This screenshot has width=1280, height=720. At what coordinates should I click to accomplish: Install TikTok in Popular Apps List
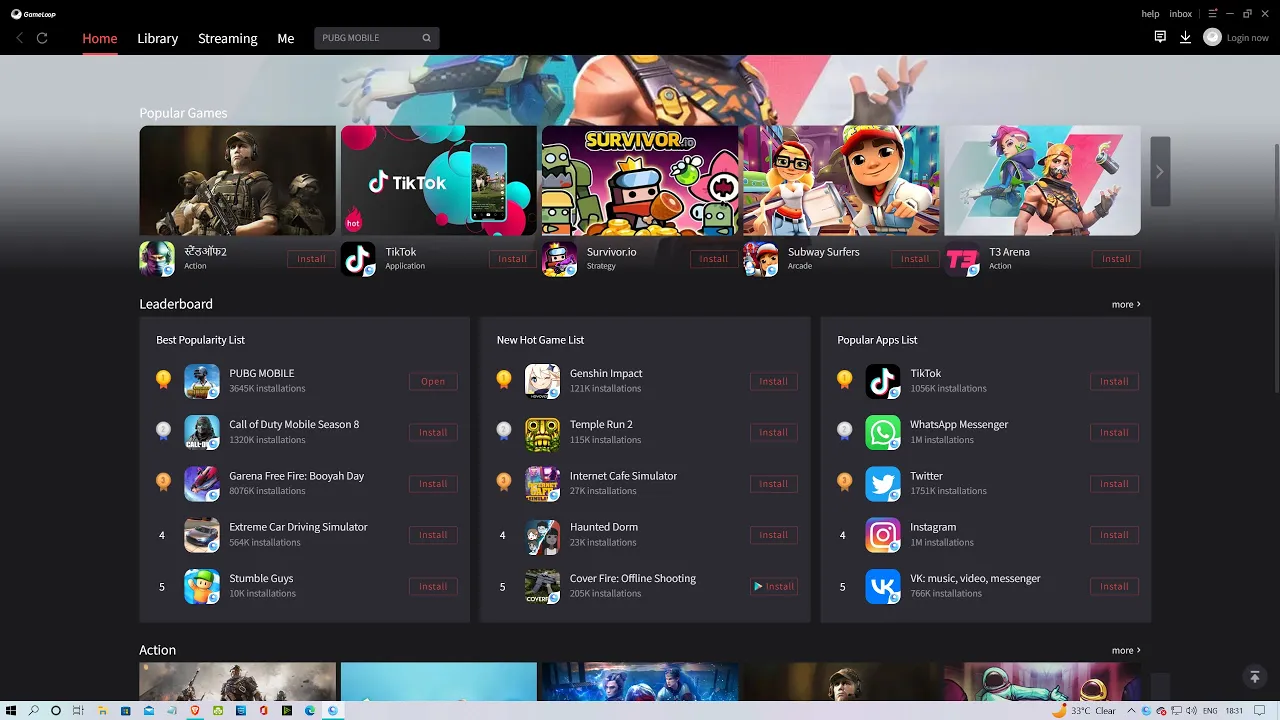coord(1114,381)
